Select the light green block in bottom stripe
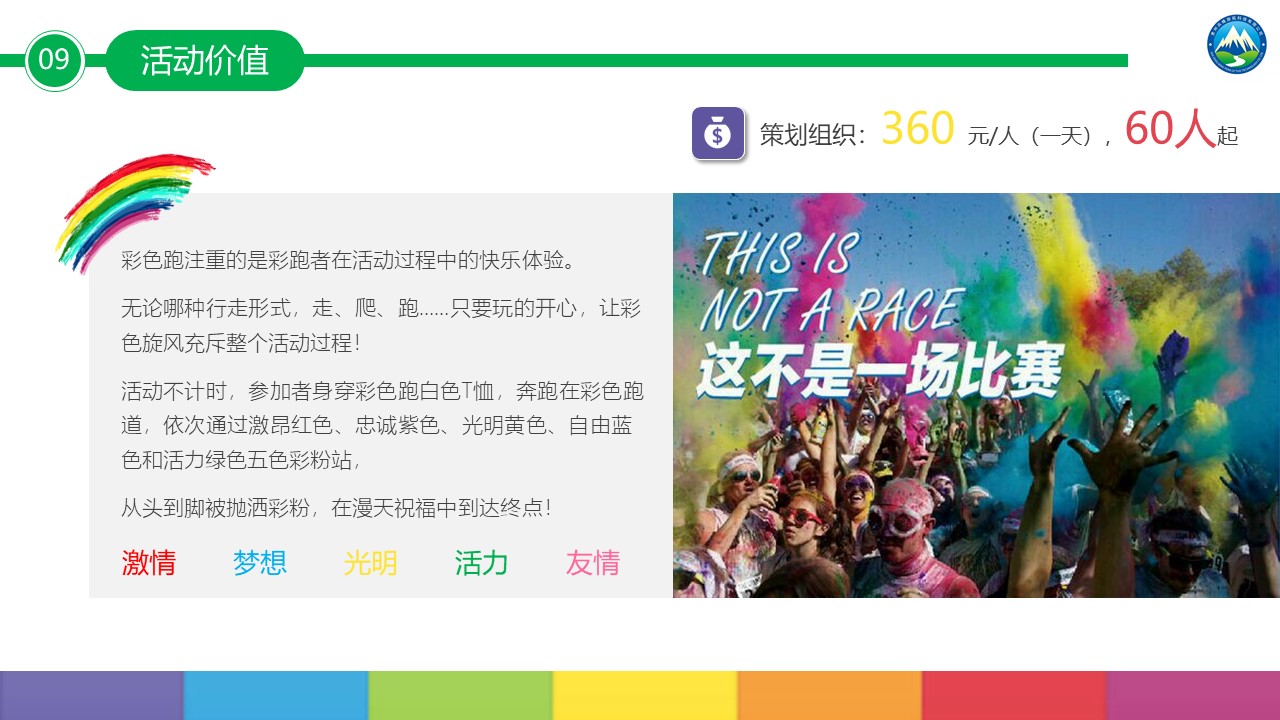The width and height of the screenshot is (1280, 720). [461, 695]
